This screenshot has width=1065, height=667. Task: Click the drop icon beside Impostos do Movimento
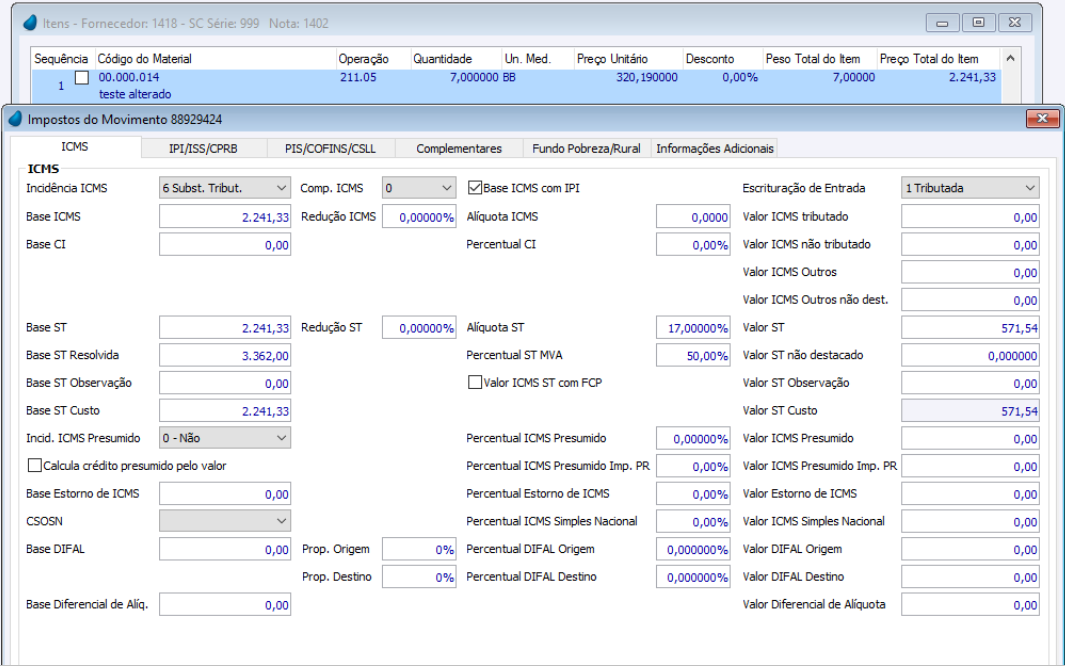pos(15,119)
